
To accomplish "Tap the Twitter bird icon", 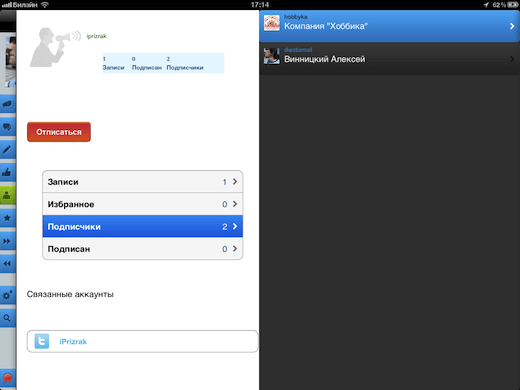I will pyautogui.click(x=42, y=341).
